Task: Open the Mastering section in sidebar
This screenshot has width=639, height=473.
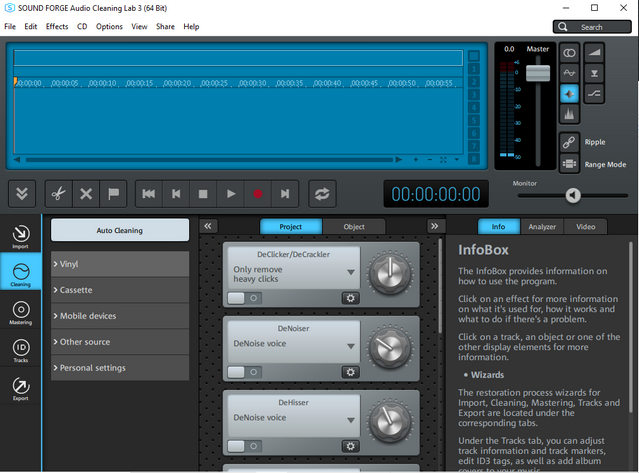Action: point(20,315)
